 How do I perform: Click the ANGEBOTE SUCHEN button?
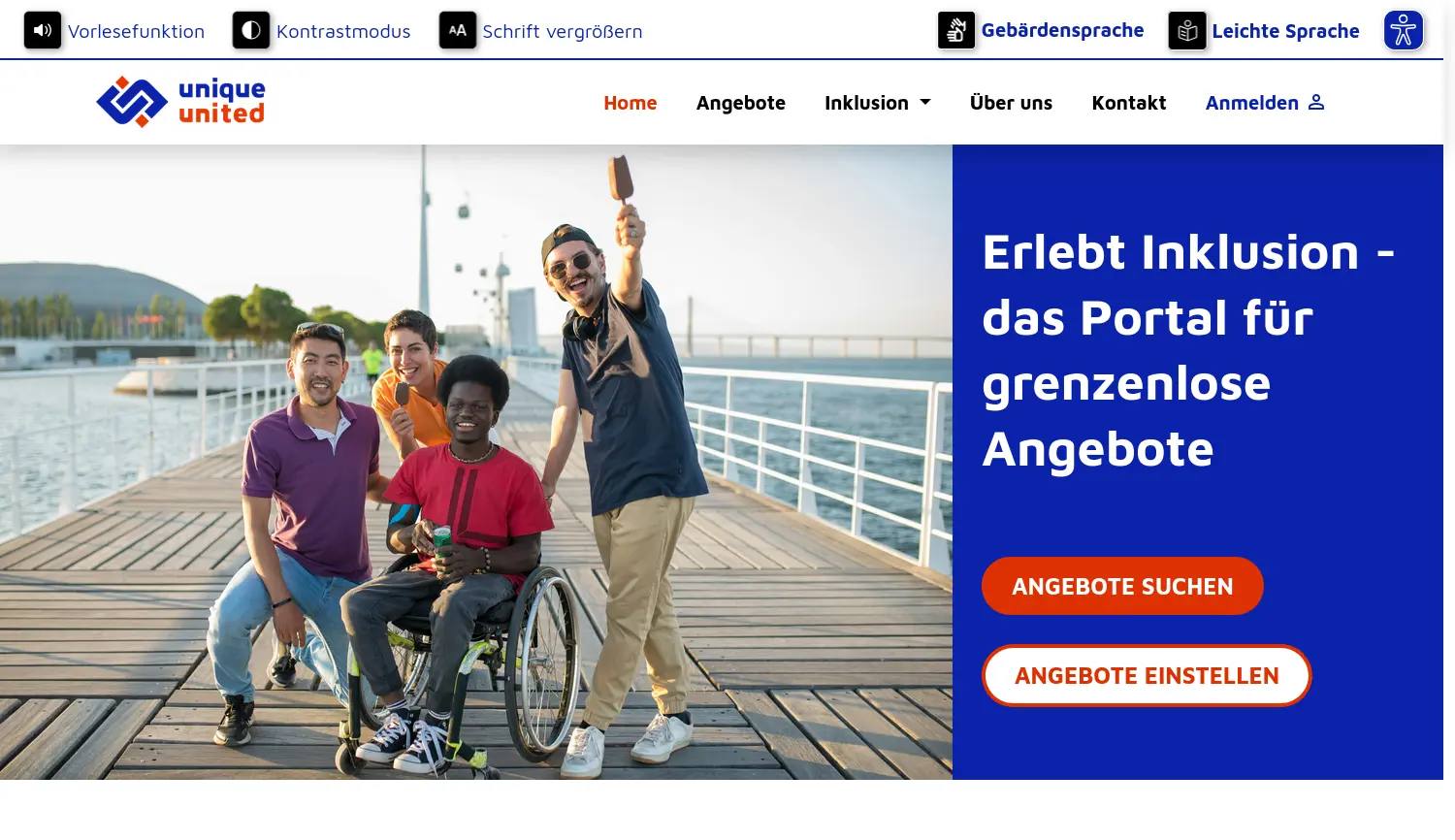[1122, 586]
